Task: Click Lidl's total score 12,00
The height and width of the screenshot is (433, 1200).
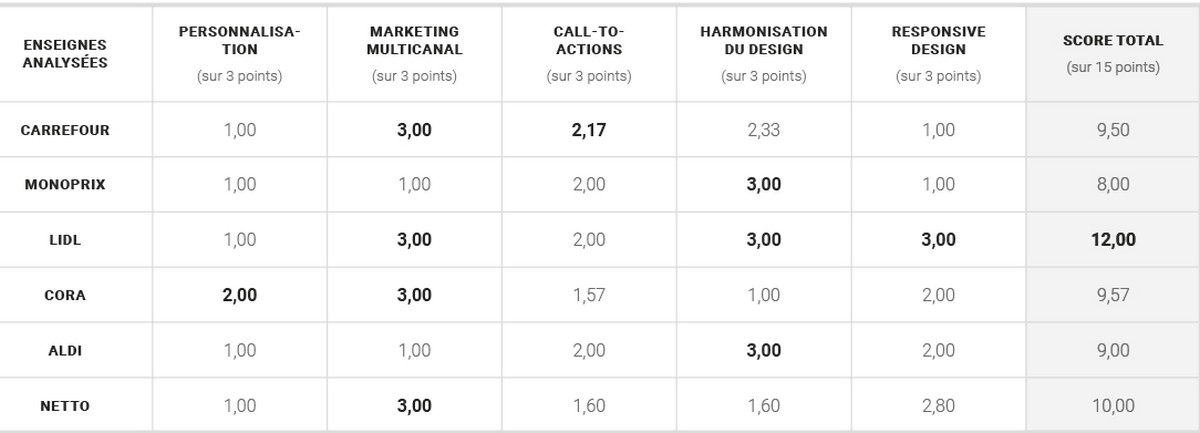Action: pyautogui.click(x=1113, y=240)
